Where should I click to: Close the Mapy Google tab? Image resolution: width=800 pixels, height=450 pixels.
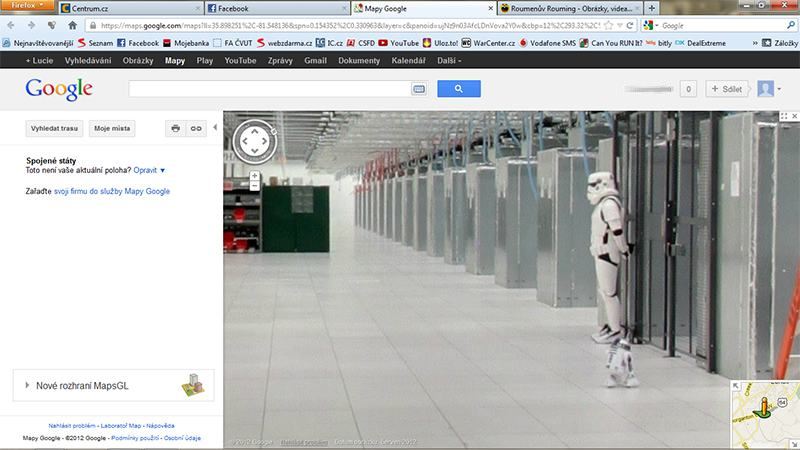click(x=490, y=8)
